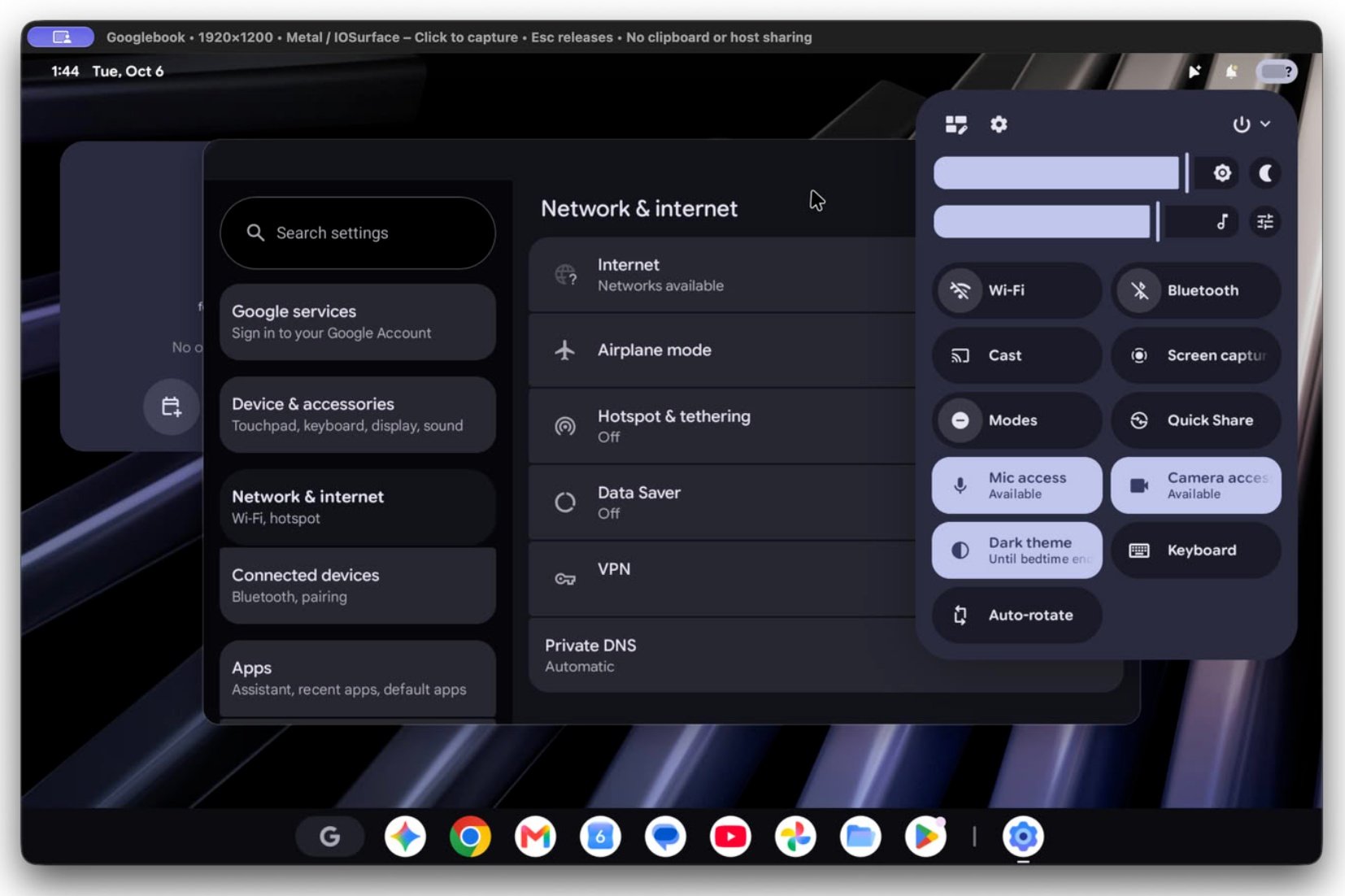Open Gmail from the taskbar

click(535, 837)
